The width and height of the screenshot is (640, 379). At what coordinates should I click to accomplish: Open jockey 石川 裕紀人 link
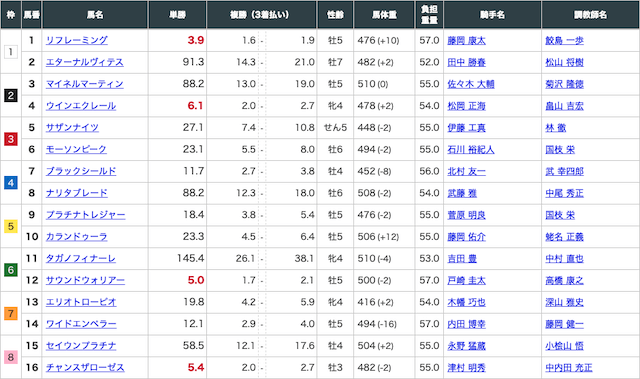pyautogui.click(x=471, y=150)
